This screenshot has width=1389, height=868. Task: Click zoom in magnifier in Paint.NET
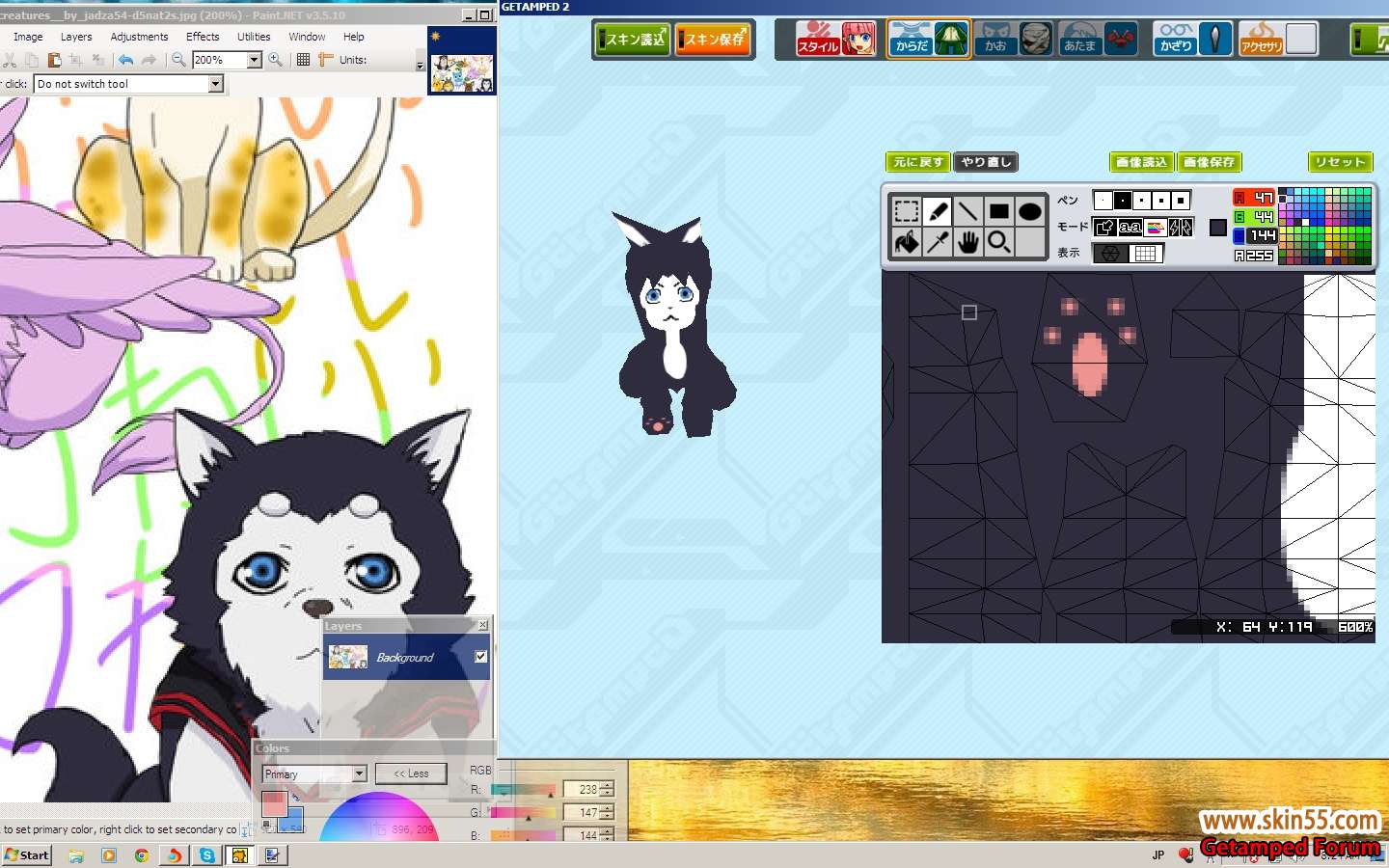[x=276, y=60]
